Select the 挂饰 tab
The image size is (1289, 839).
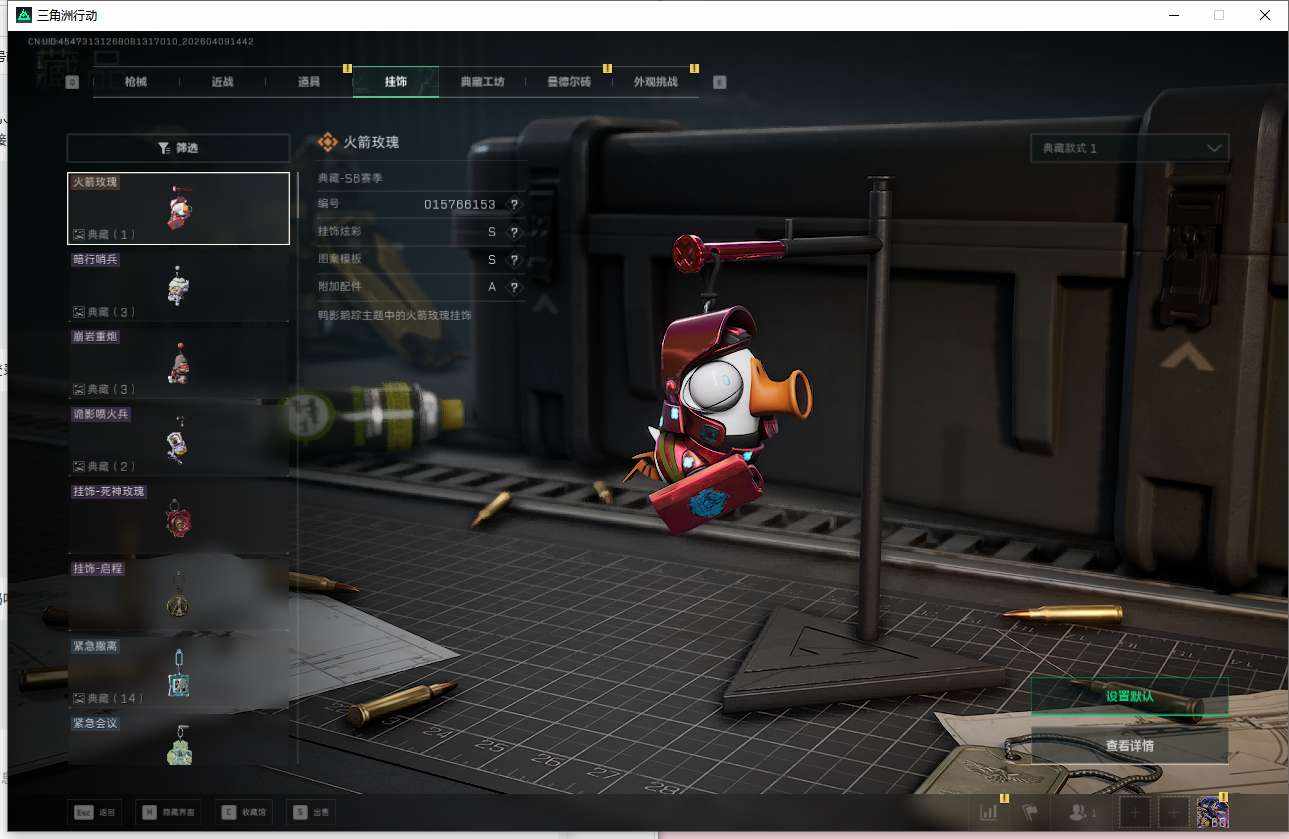(x=396, y=82)
